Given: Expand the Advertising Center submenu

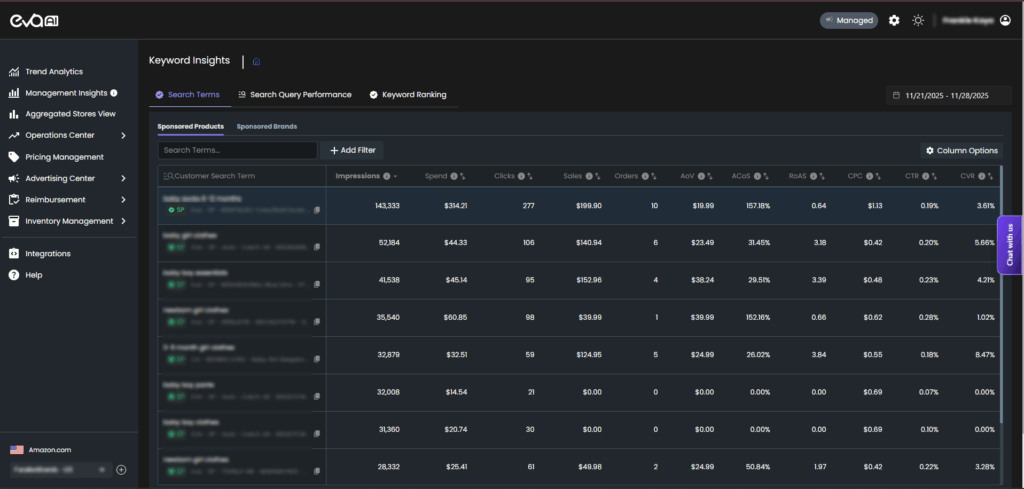Looking at the screenshot, I should (x=122, y=178).
